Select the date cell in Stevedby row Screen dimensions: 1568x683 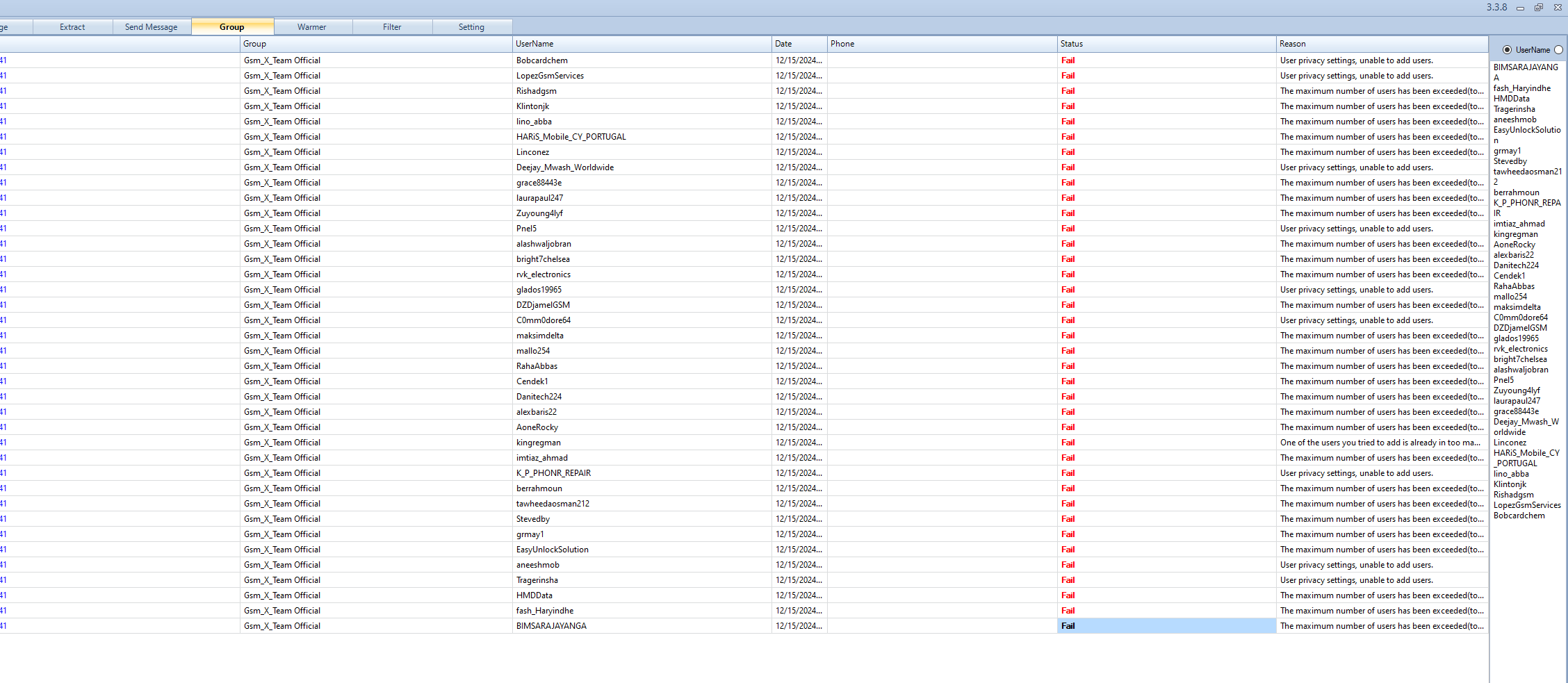pos(799,519)
